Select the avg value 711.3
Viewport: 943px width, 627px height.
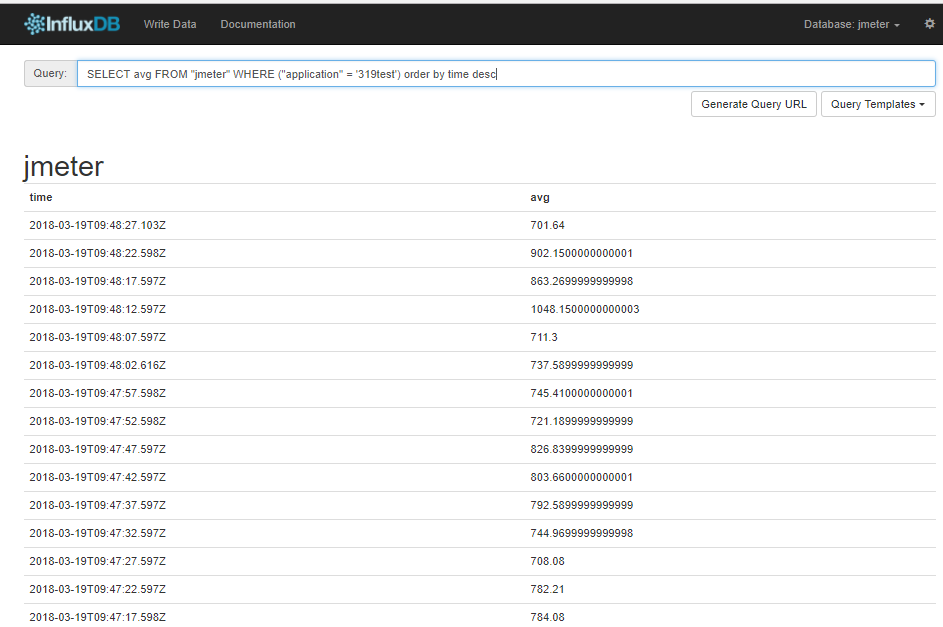(x=544, y=337)
